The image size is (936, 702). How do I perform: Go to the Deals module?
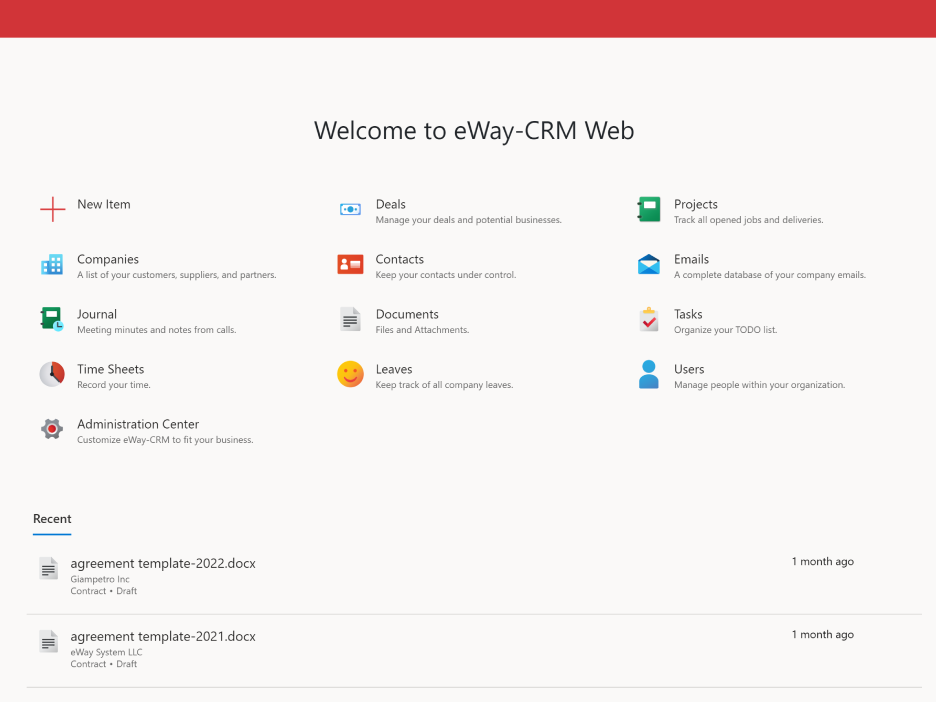[390, 204]
